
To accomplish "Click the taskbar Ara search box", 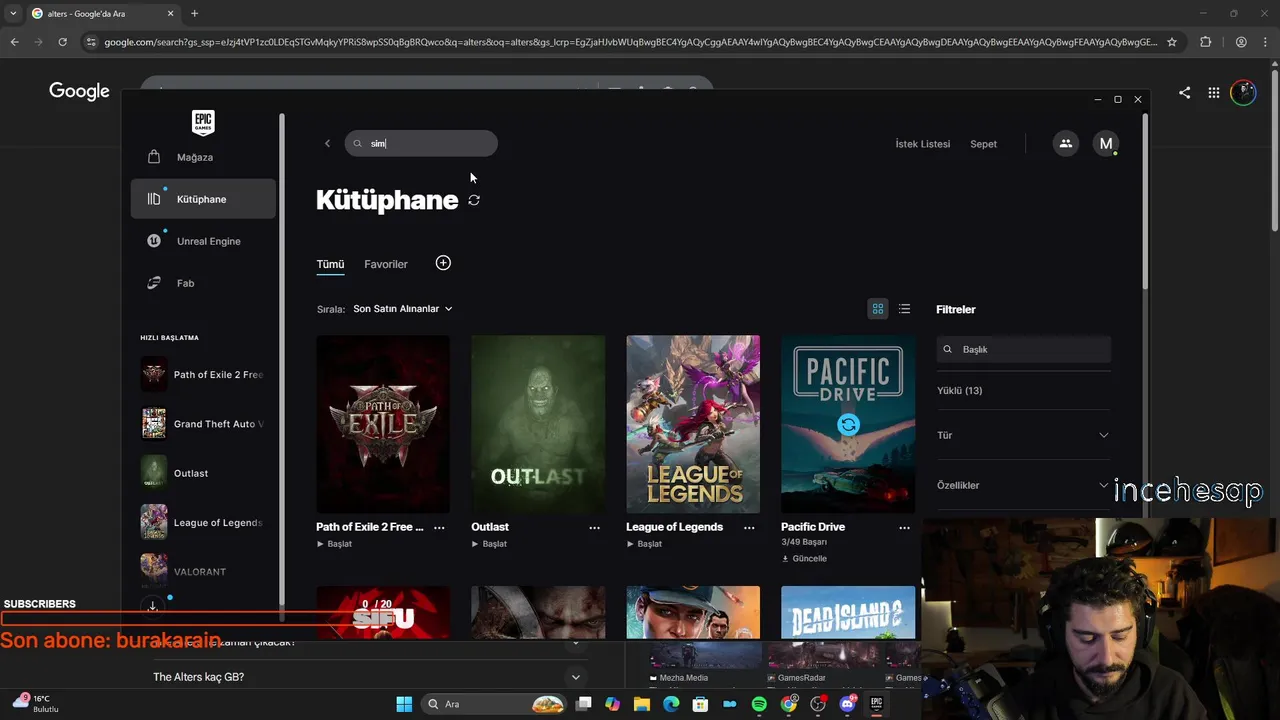I will click(x=495, y=704).
